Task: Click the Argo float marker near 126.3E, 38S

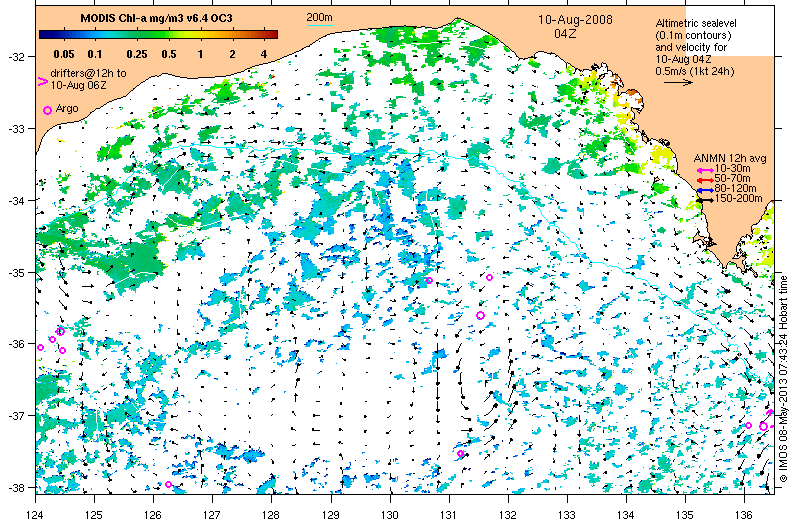Action: (x=169, y=484)
